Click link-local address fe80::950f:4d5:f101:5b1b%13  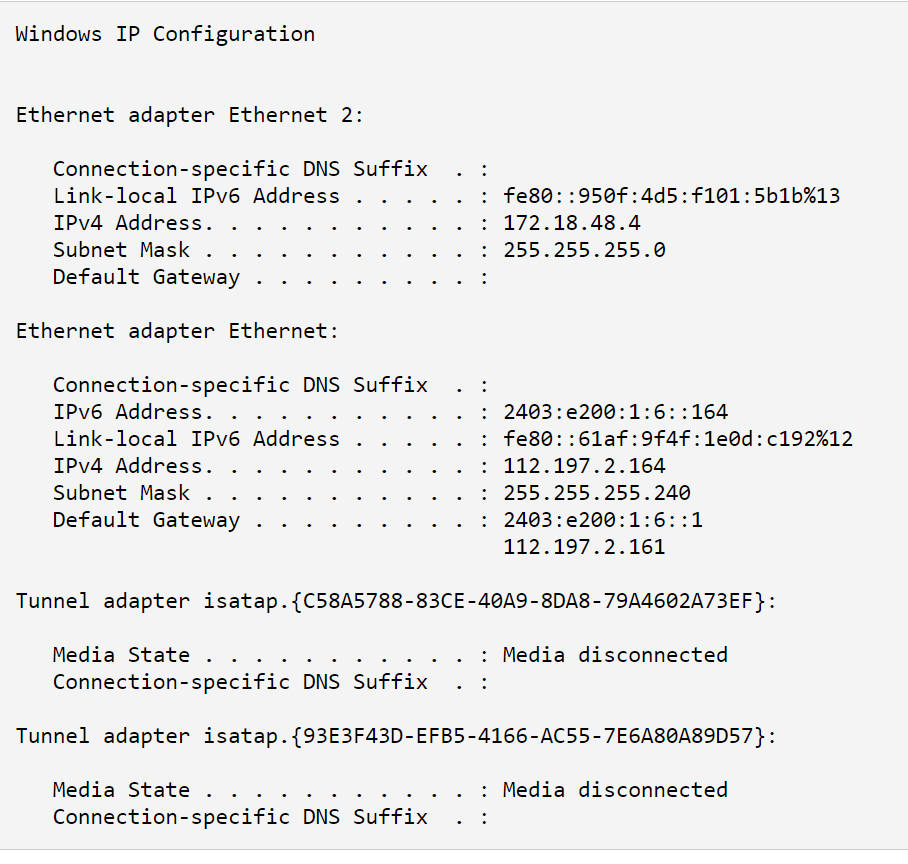[x=671, y=196]
